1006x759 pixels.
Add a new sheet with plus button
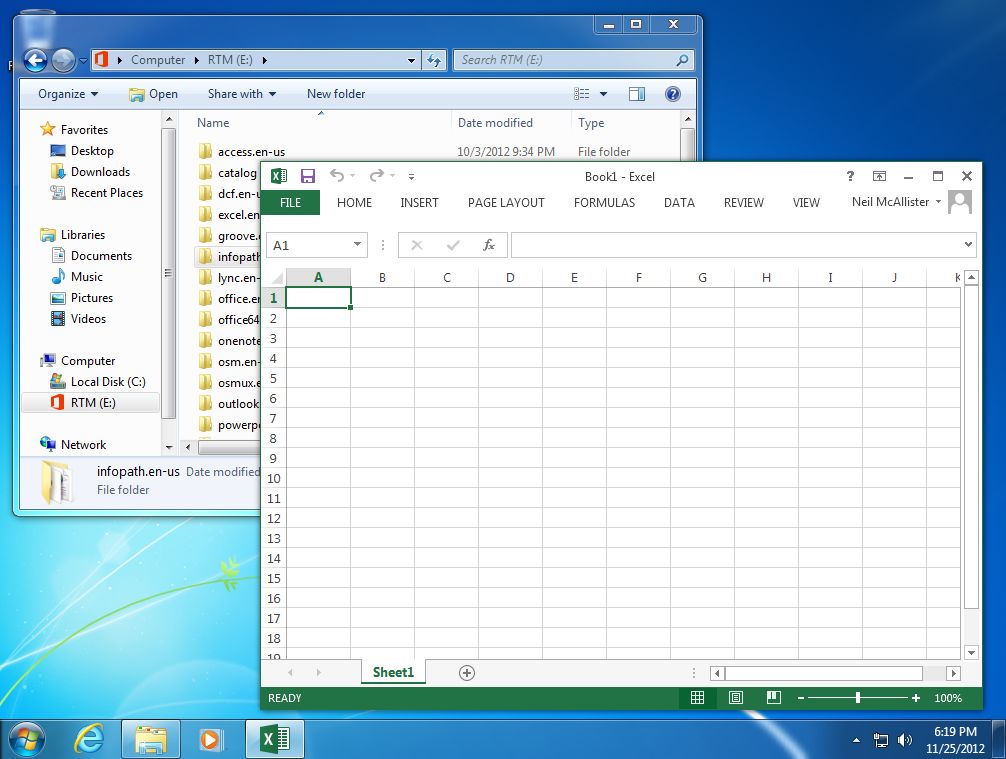466,673
